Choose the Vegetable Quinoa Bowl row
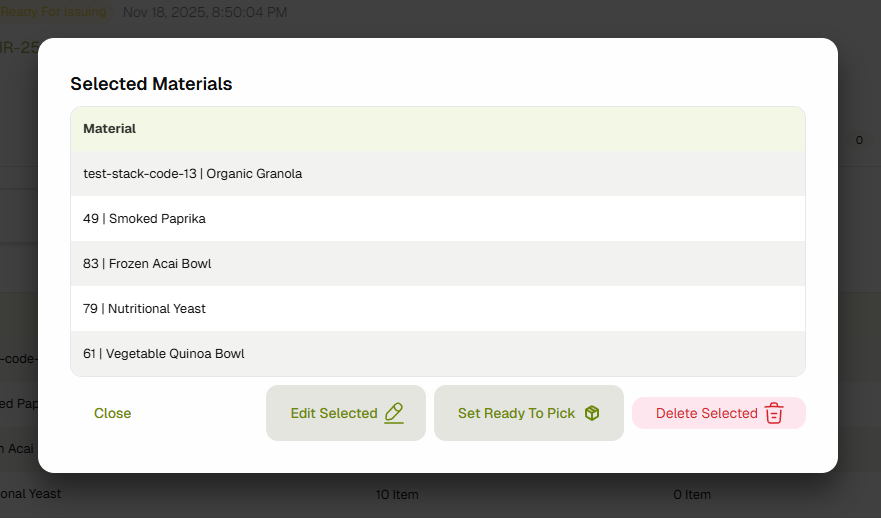 point(164,354)
